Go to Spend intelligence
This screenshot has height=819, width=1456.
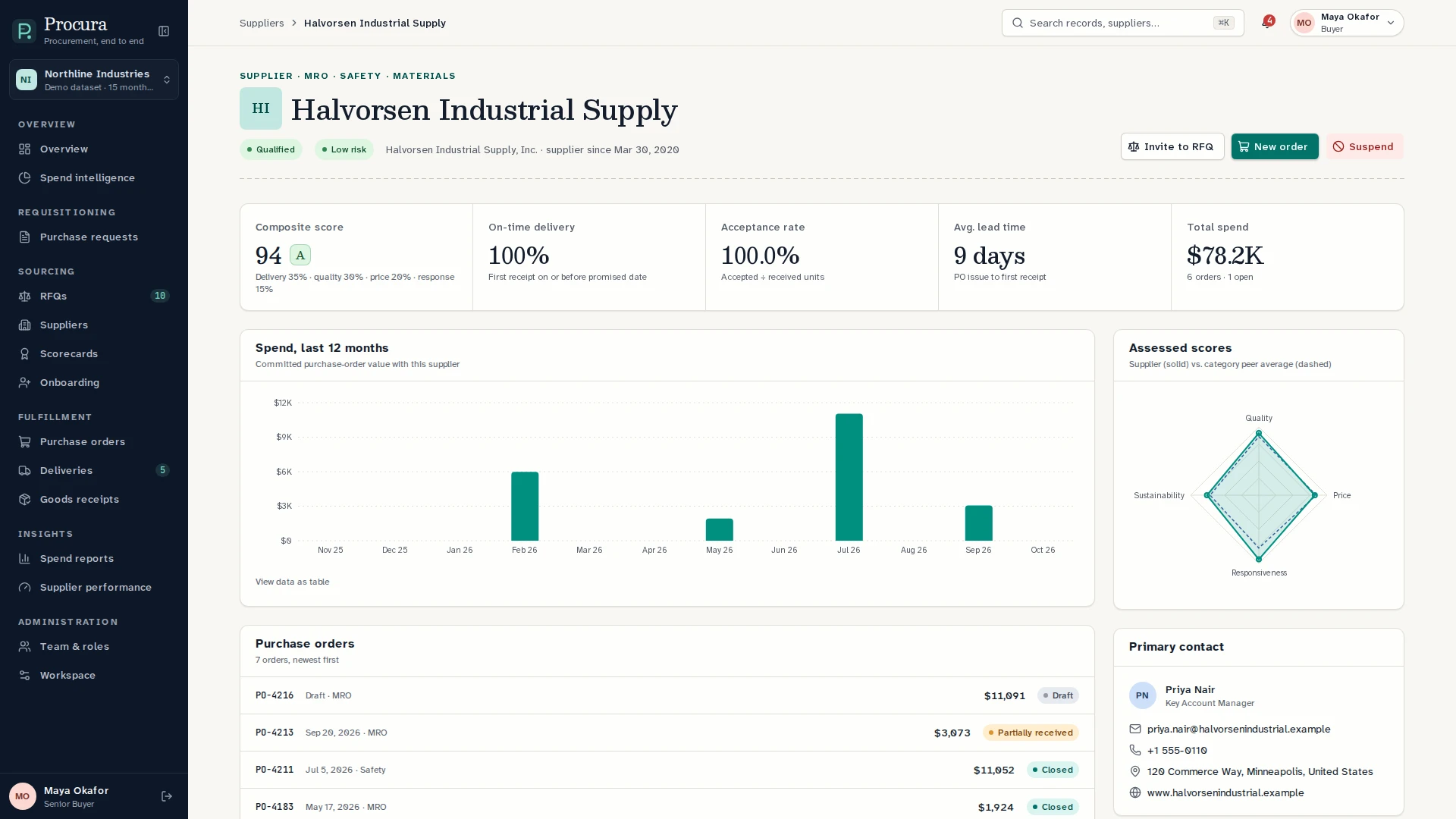point(94,178)
